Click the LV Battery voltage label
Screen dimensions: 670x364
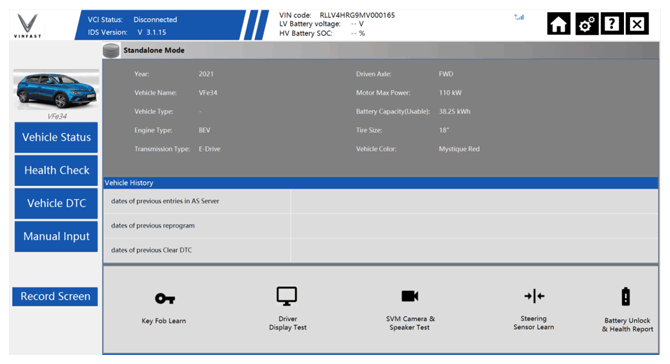click(310, 24)
